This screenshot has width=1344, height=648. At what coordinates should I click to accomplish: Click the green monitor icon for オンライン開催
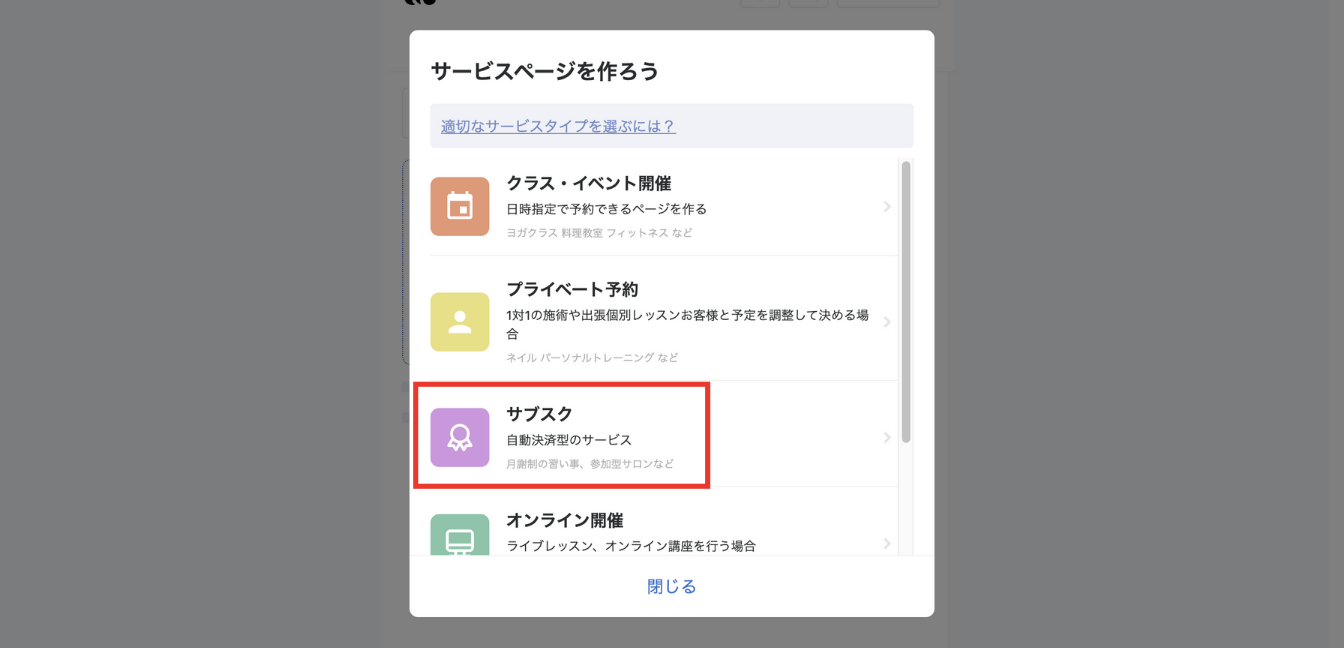point(460,535)
